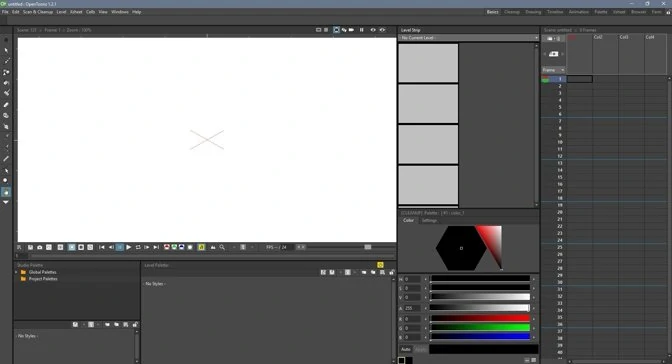This screenshot has height=364, width=672.
Task: Click the Compare to Snapshot icon
Action: click(x=49, y=247)
